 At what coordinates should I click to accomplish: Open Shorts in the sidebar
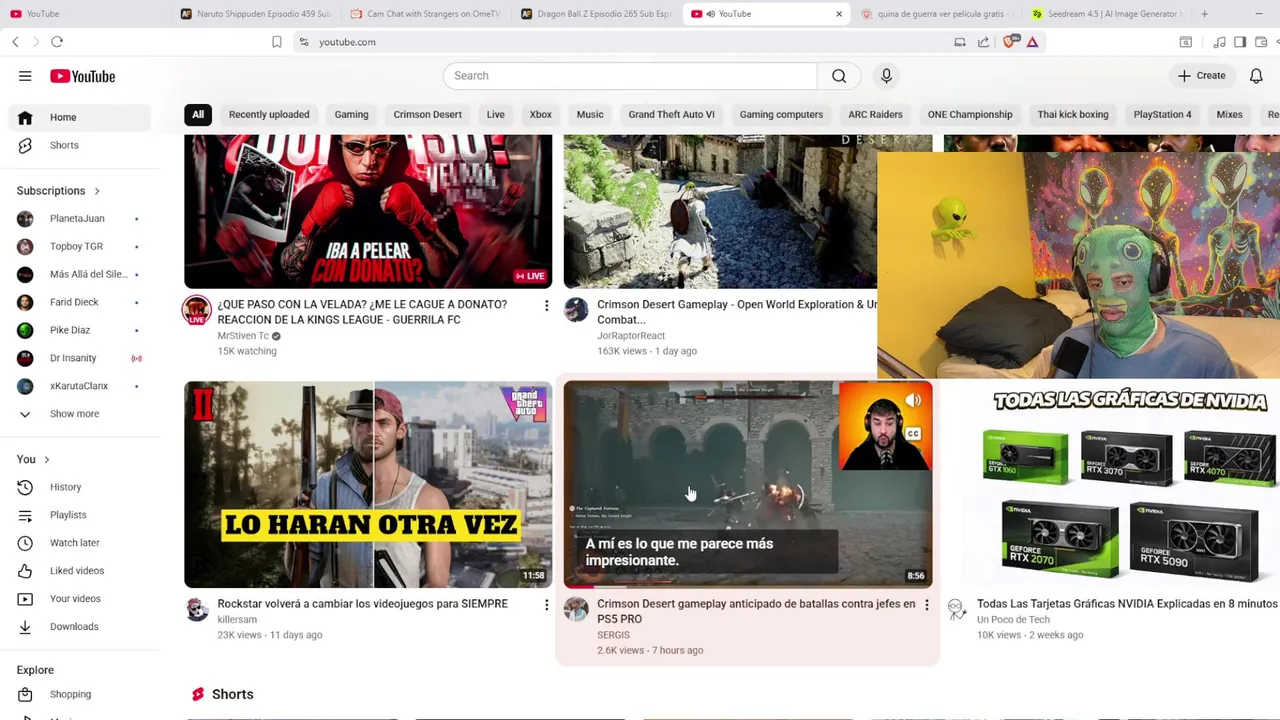click(x=80, y=145)
